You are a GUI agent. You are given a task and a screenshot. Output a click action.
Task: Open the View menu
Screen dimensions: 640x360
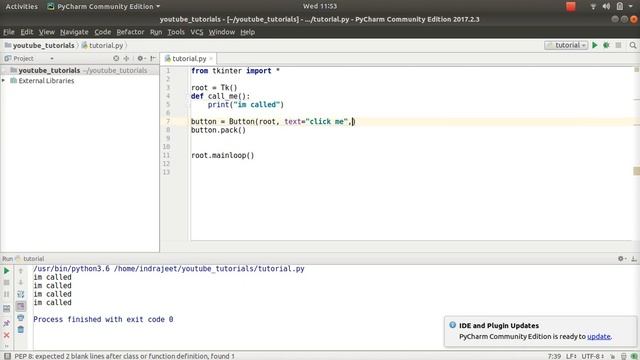coord(47,32)
